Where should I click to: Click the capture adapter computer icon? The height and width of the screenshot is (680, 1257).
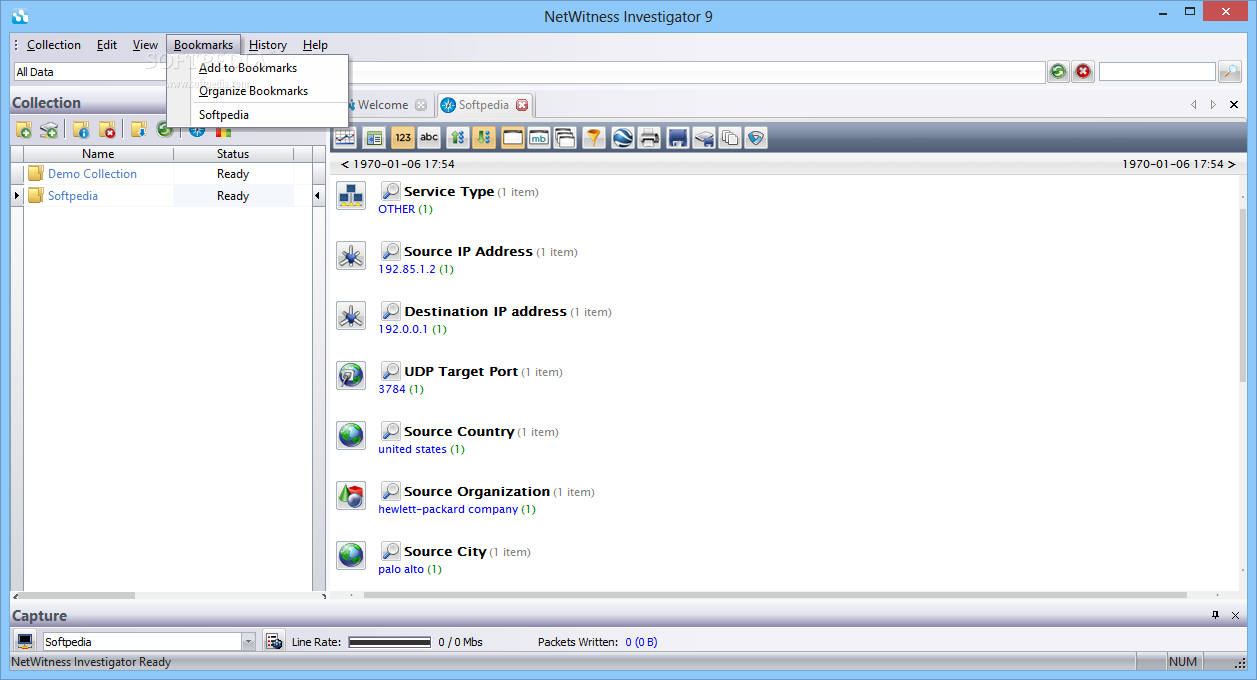click(x=25, y=641)
